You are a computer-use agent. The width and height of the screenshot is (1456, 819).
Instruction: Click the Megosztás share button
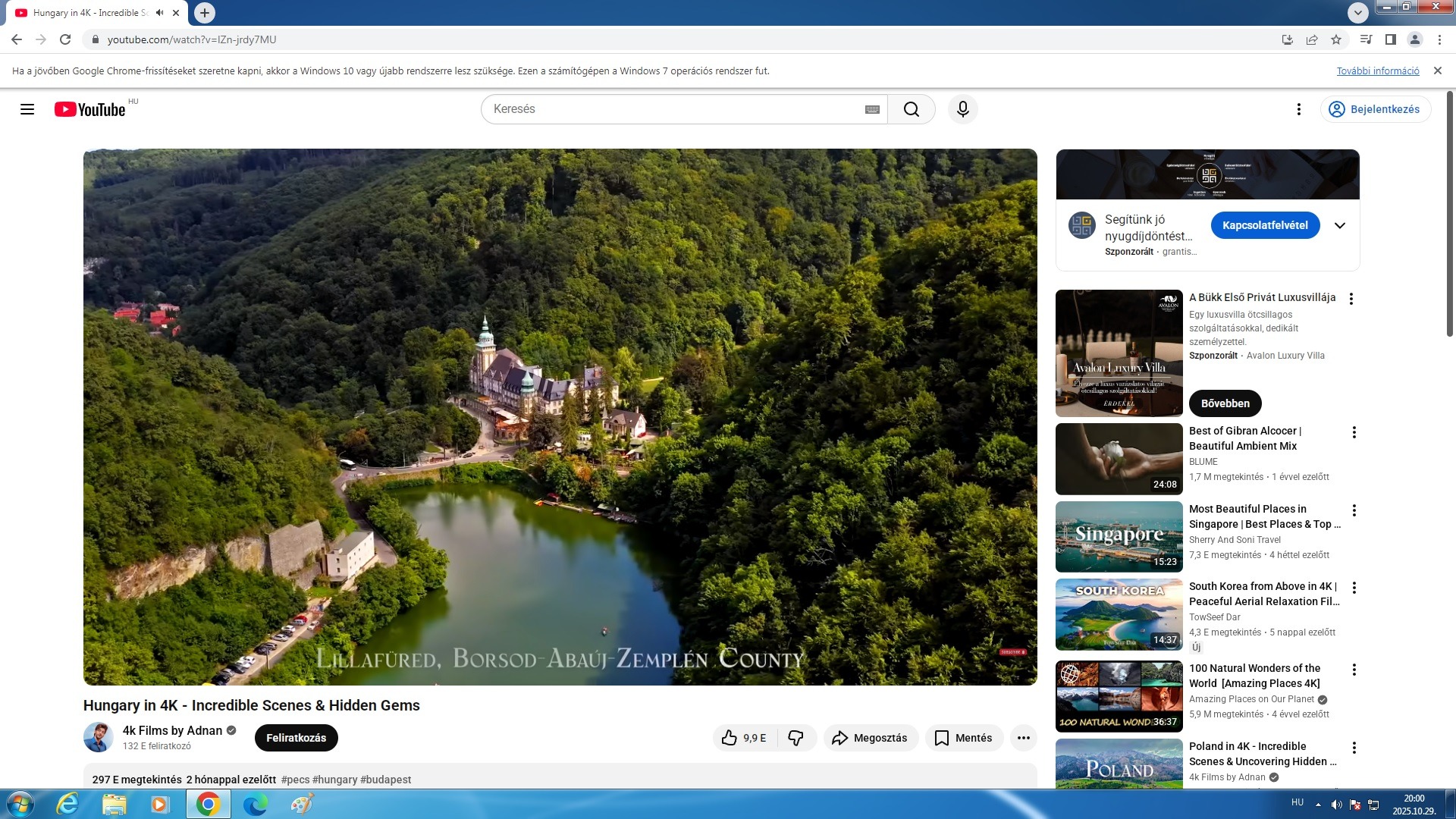(870, 738)
